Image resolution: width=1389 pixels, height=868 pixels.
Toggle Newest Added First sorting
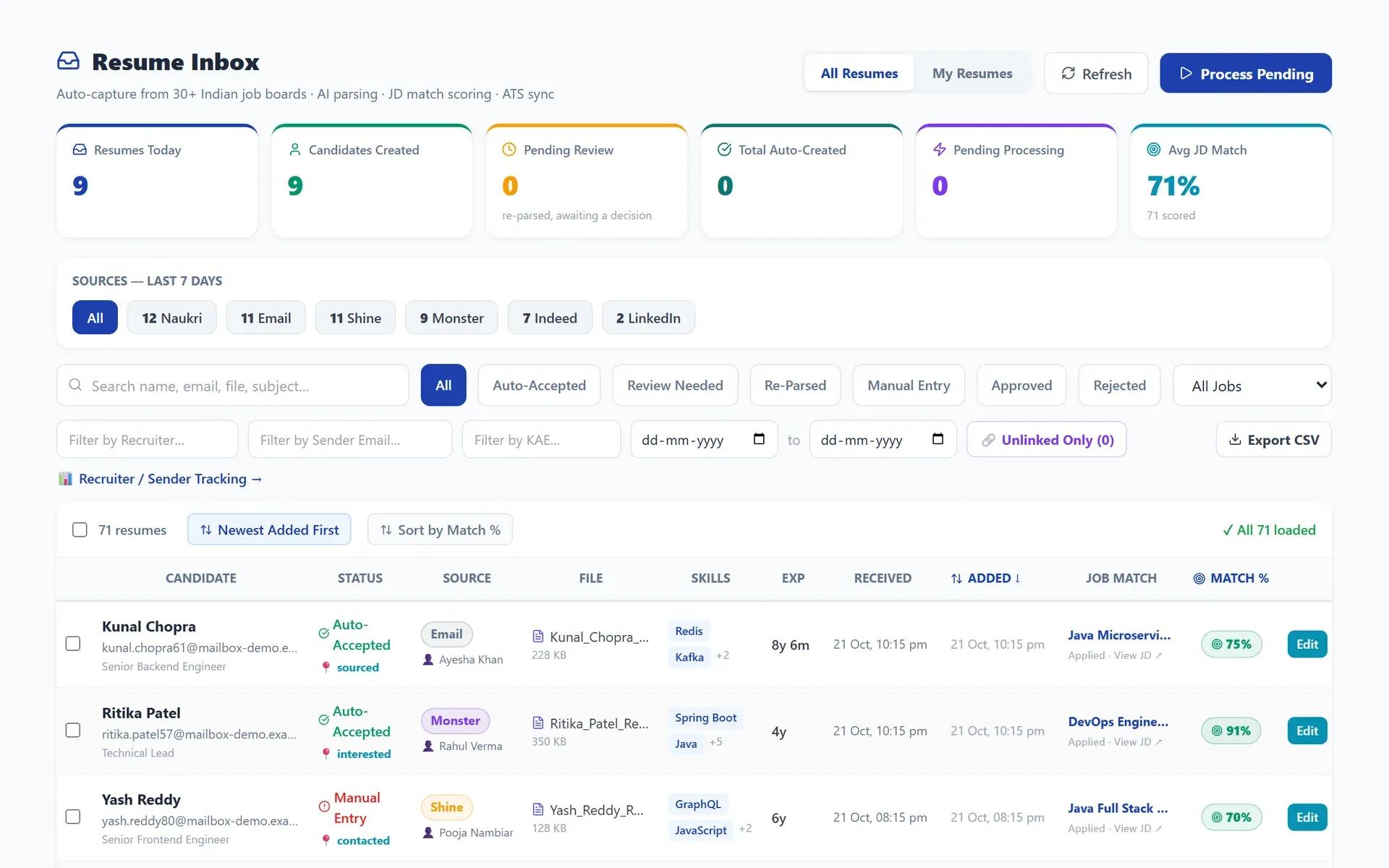(x=269, y=529)
